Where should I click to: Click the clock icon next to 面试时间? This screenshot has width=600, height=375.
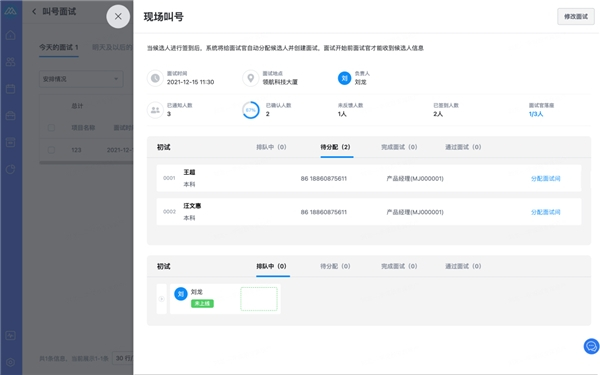click(155, 78)
